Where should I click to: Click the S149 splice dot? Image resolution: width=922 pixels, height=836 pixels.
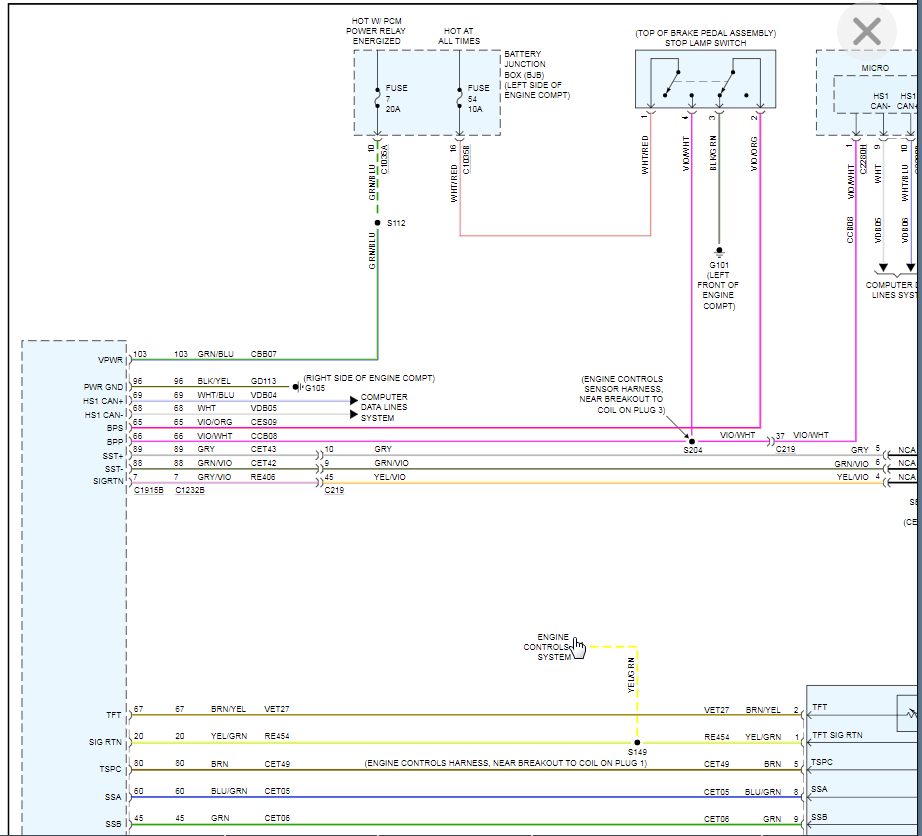point(637,743)
